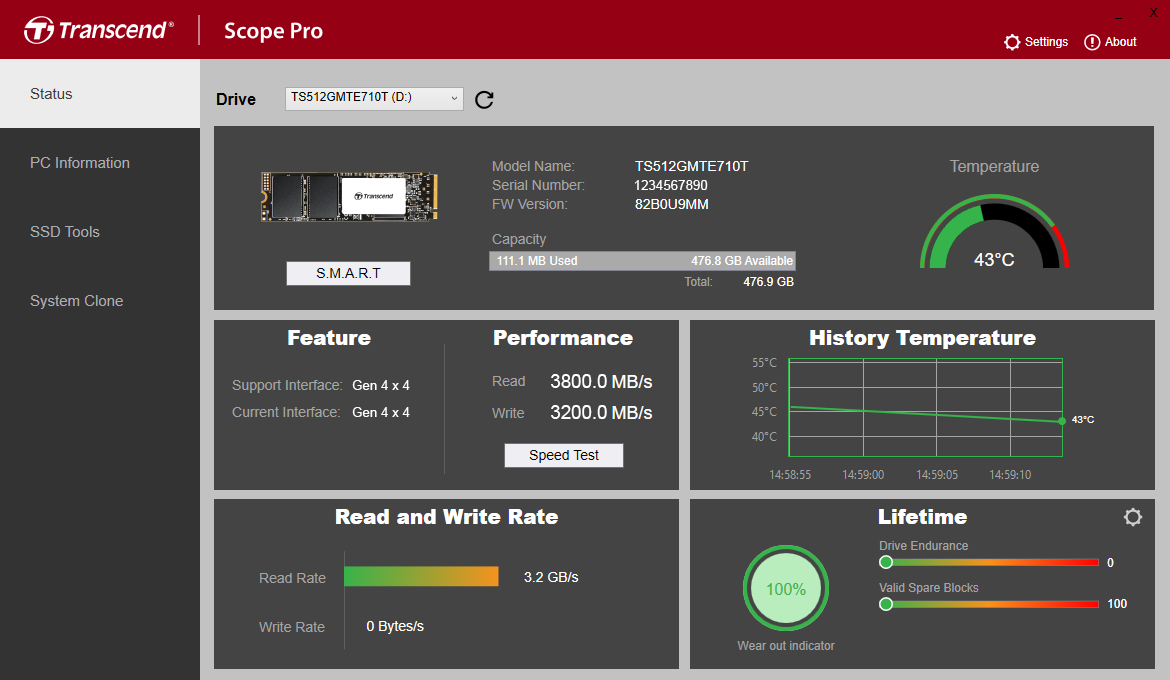Click the 43°C point label on chart

[x=1083, y=419]
